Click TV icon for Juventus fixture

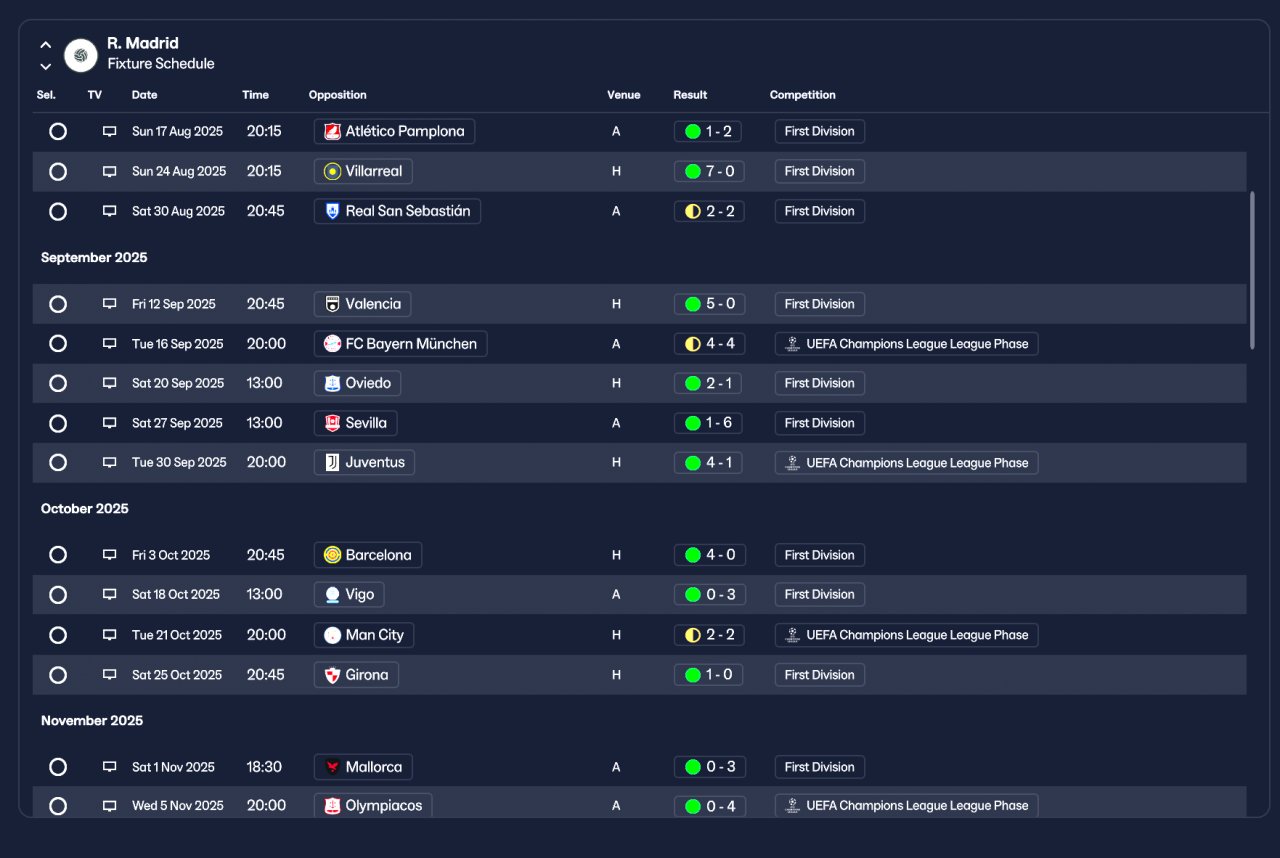tap(110, 463)
